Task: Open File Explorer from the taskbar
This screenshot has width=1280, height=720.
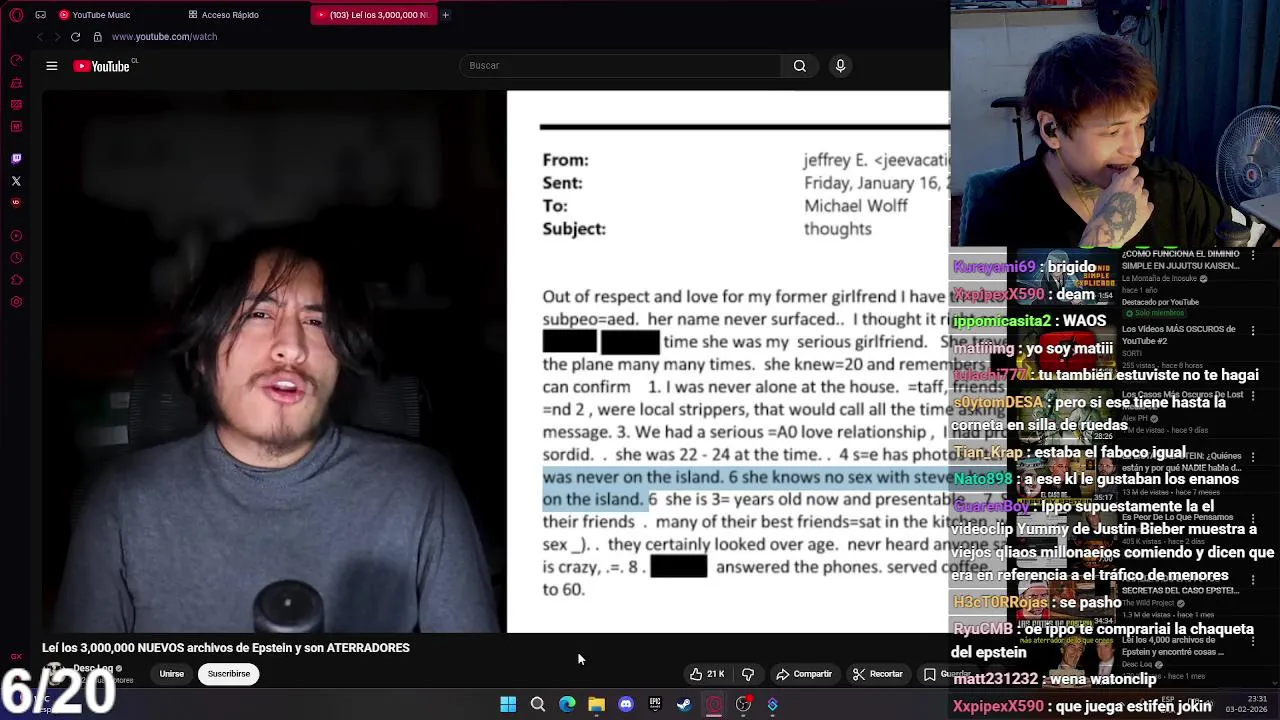Action: tap(596, 705)
